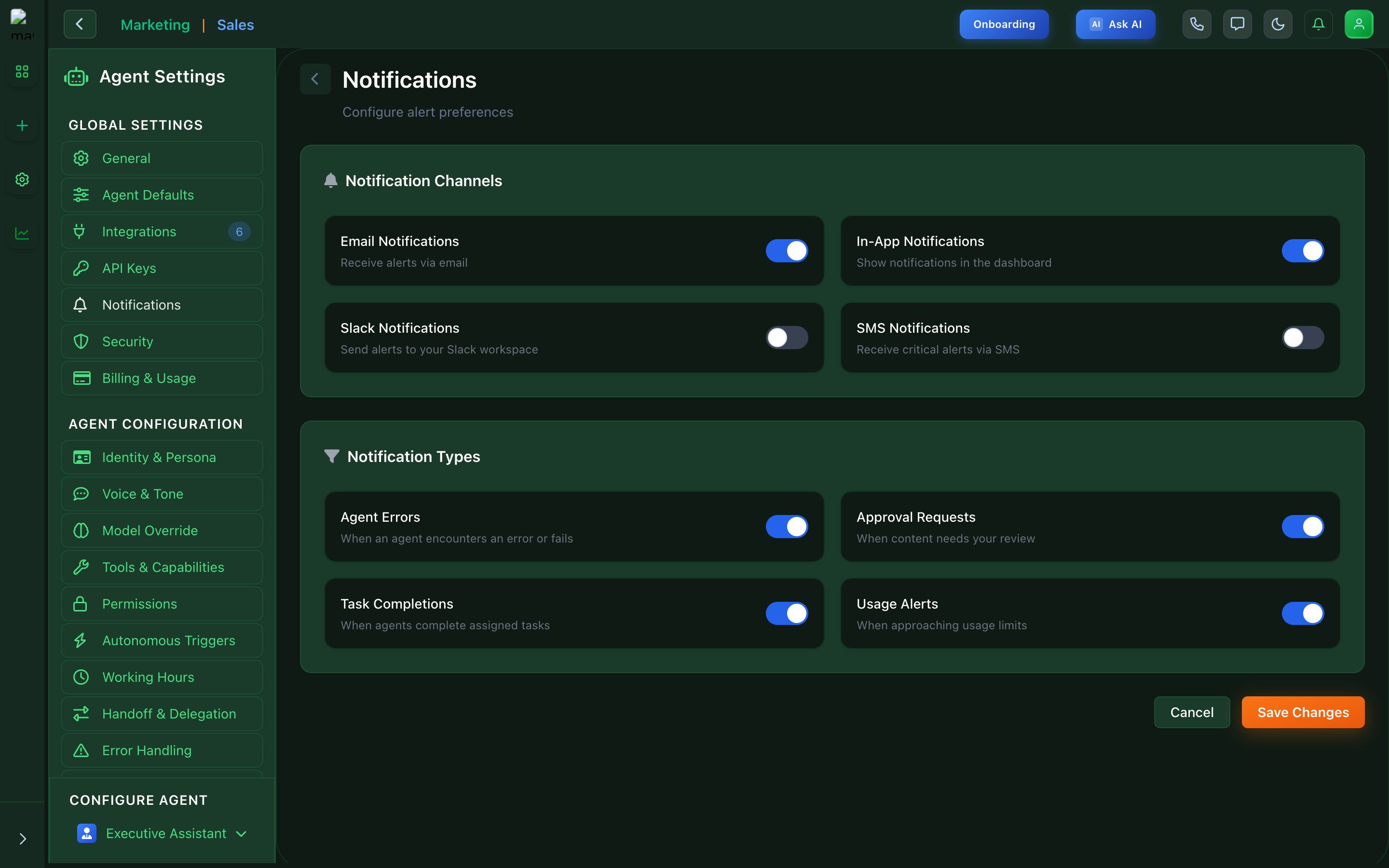Viewport: 1389px width, 868px height.
Task: Click the Permissions lock icon
Action: [x=81, y=604]
